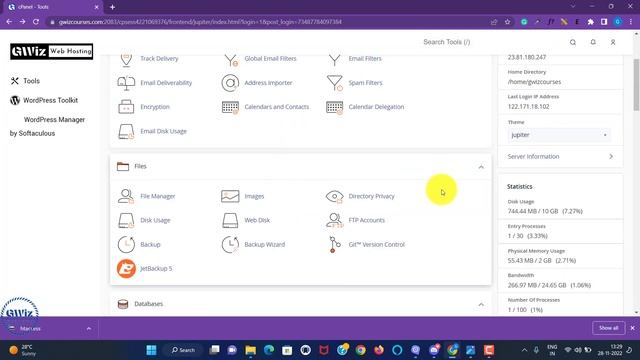
Task: Click the Show all downloads button
Action: coord(608,328)
